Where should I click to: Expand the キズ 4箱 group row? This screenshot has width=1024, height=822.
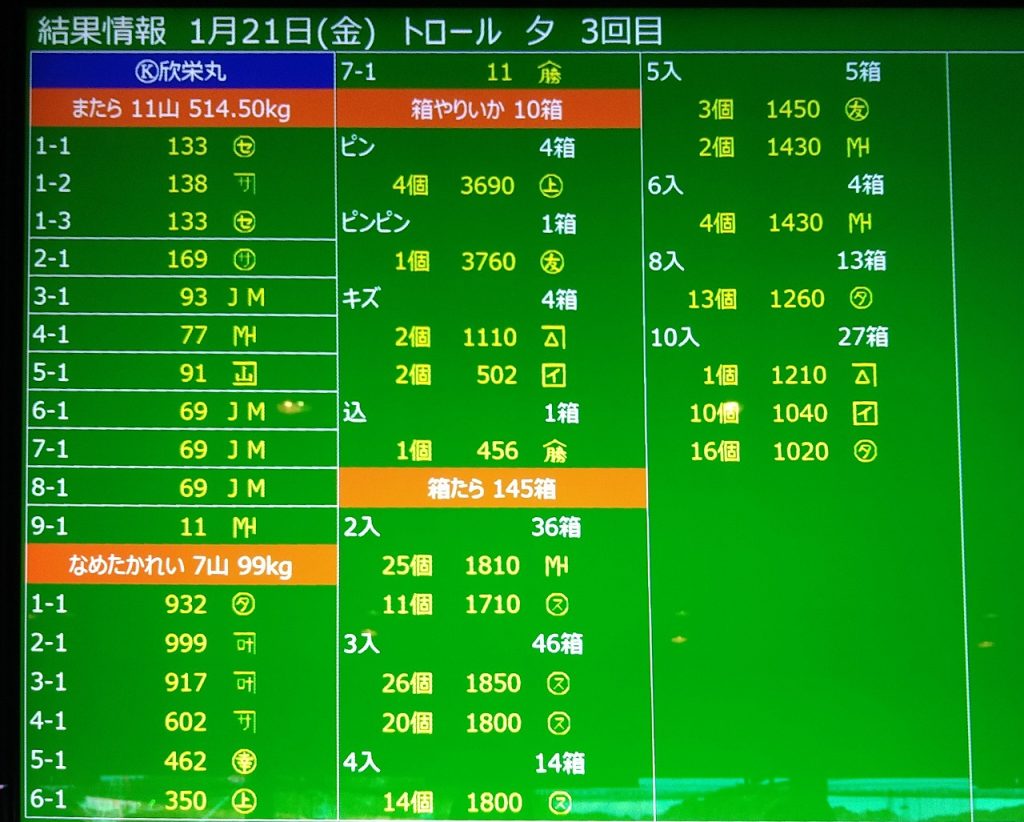(x=488, y=299)
